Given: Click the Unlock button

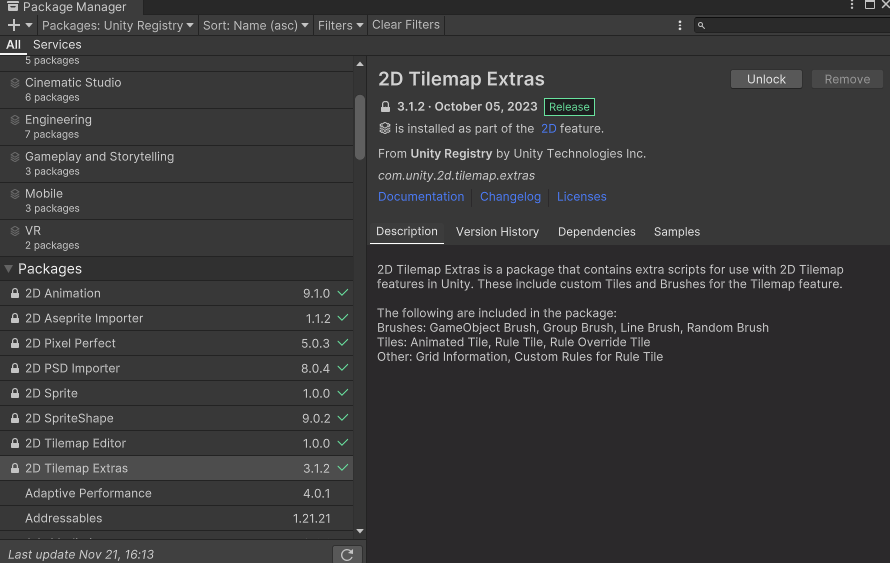Looking at the screenshot, I should coord(766,79).
